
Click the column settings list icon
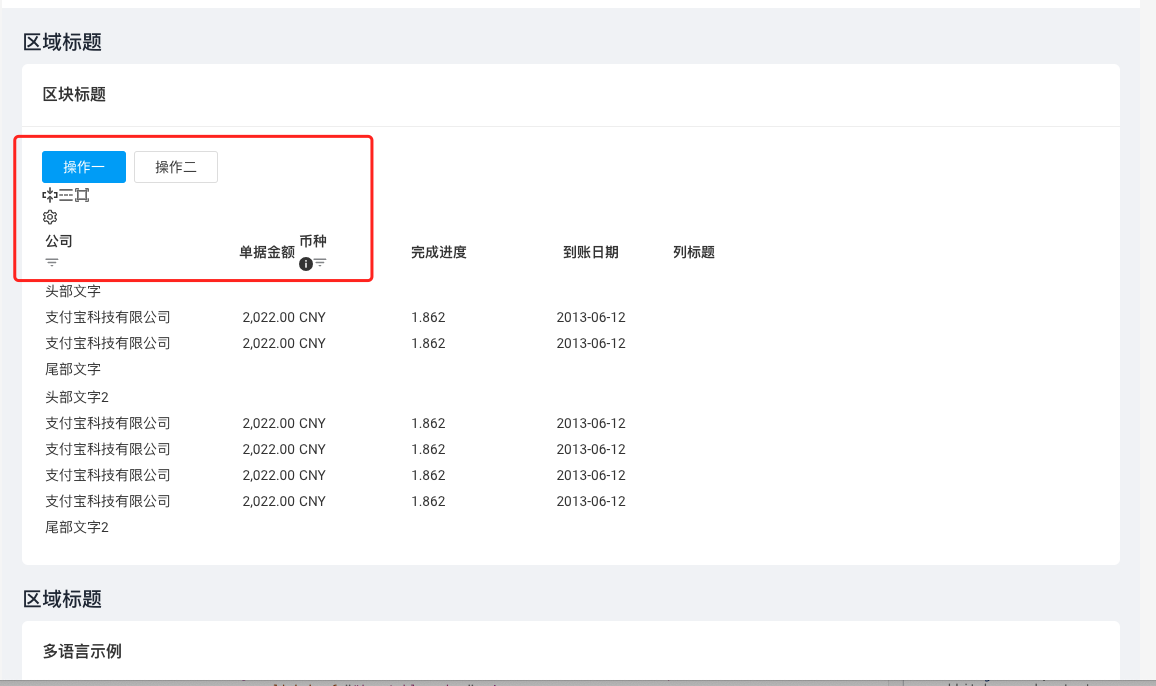[67, 195]
